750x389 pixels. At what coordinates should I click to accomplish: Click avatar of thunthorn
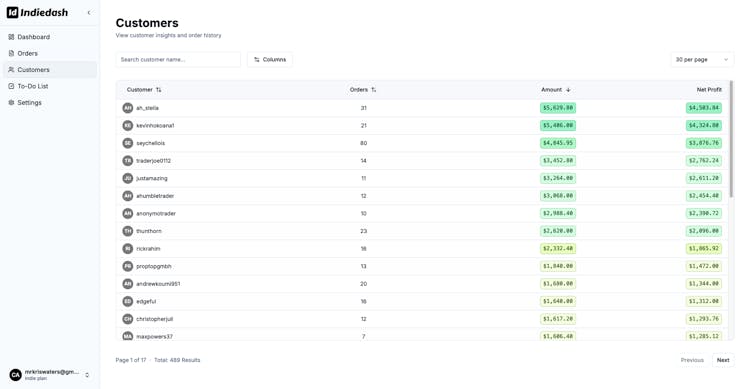(128, 231)
